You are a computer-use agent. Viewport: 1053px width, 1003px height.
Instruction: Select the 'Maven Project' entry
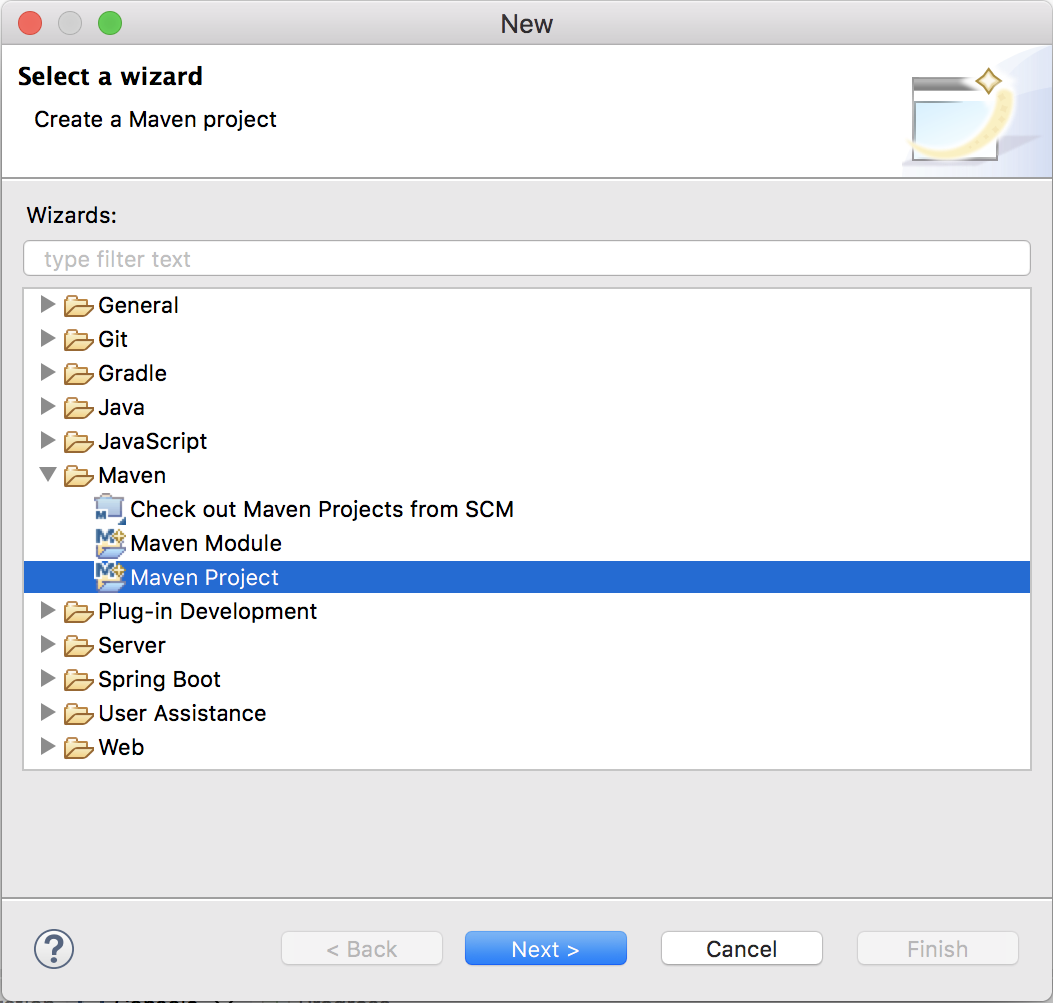point(204,578)
